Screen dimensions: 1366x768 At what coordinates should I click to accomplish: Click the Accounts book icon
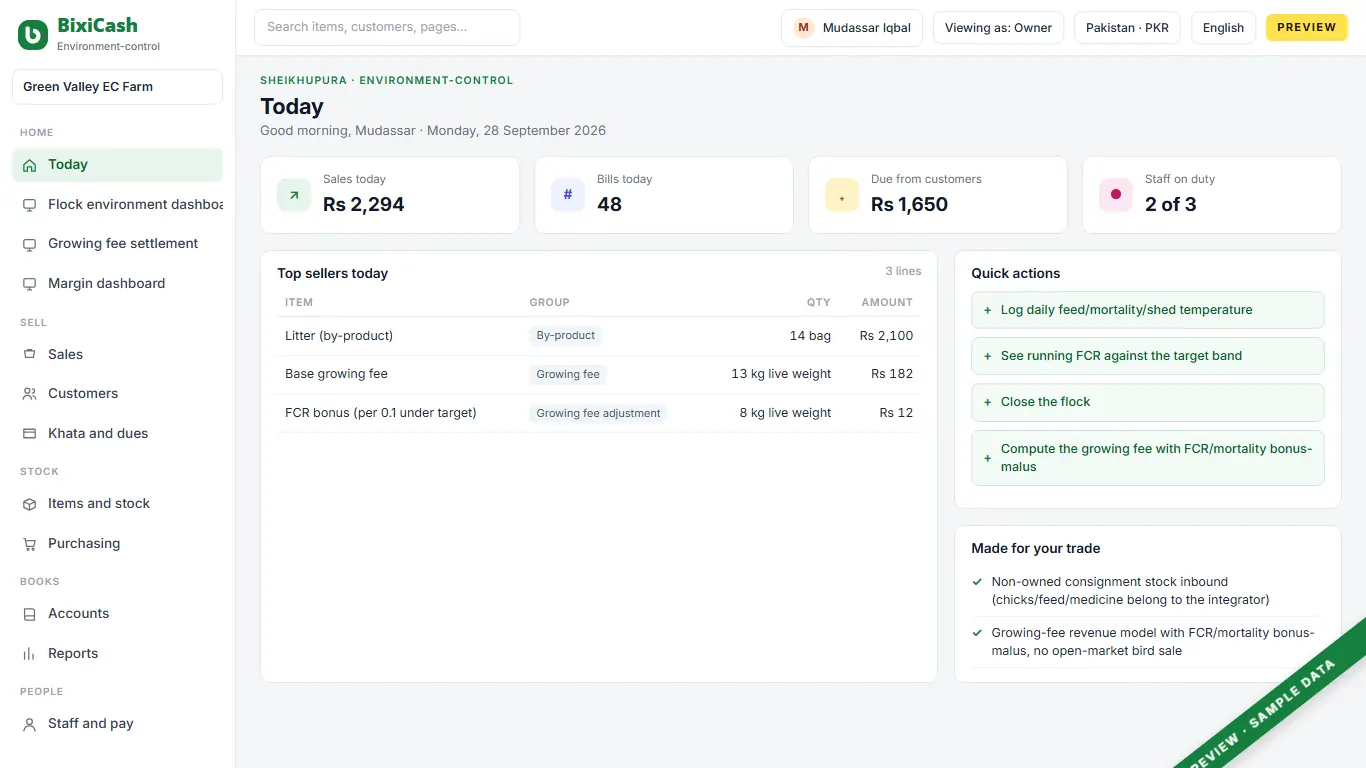[29, 614]
